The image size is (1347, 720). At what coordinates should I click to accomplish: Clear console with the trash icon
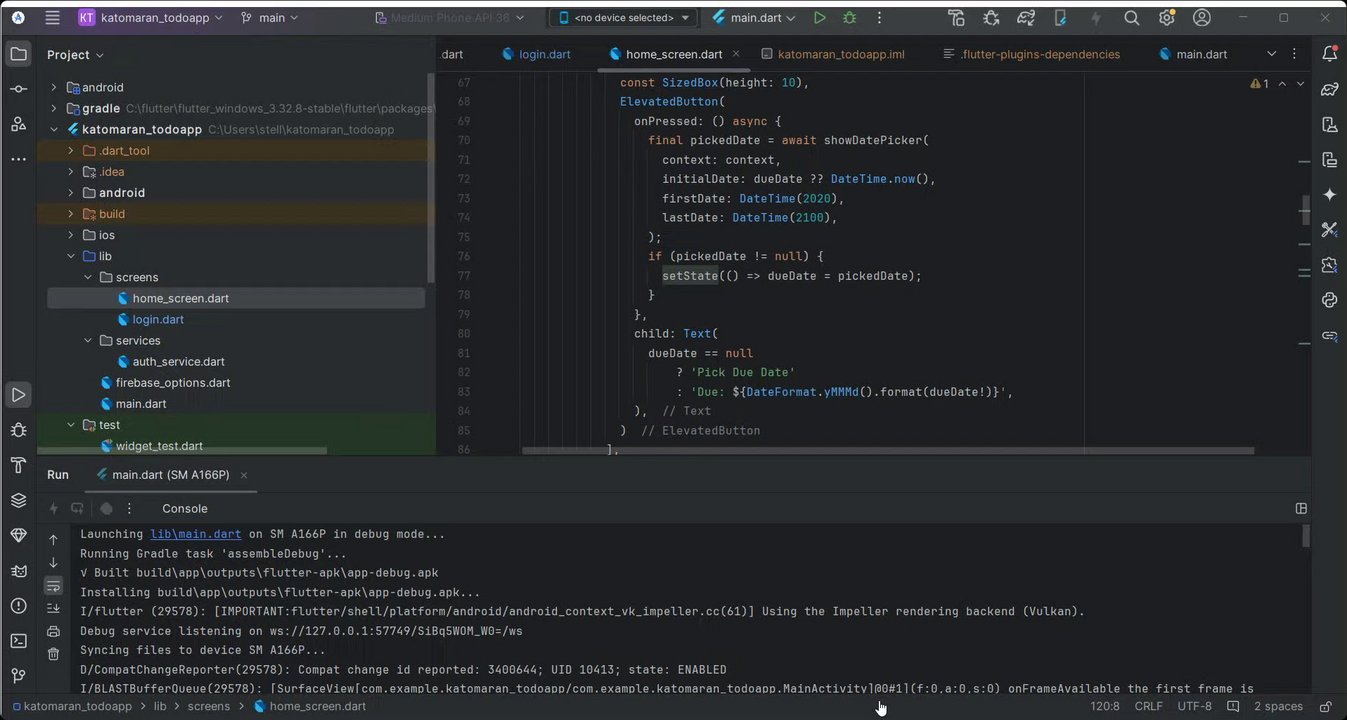pyautogui.click(x=54, y=654)
